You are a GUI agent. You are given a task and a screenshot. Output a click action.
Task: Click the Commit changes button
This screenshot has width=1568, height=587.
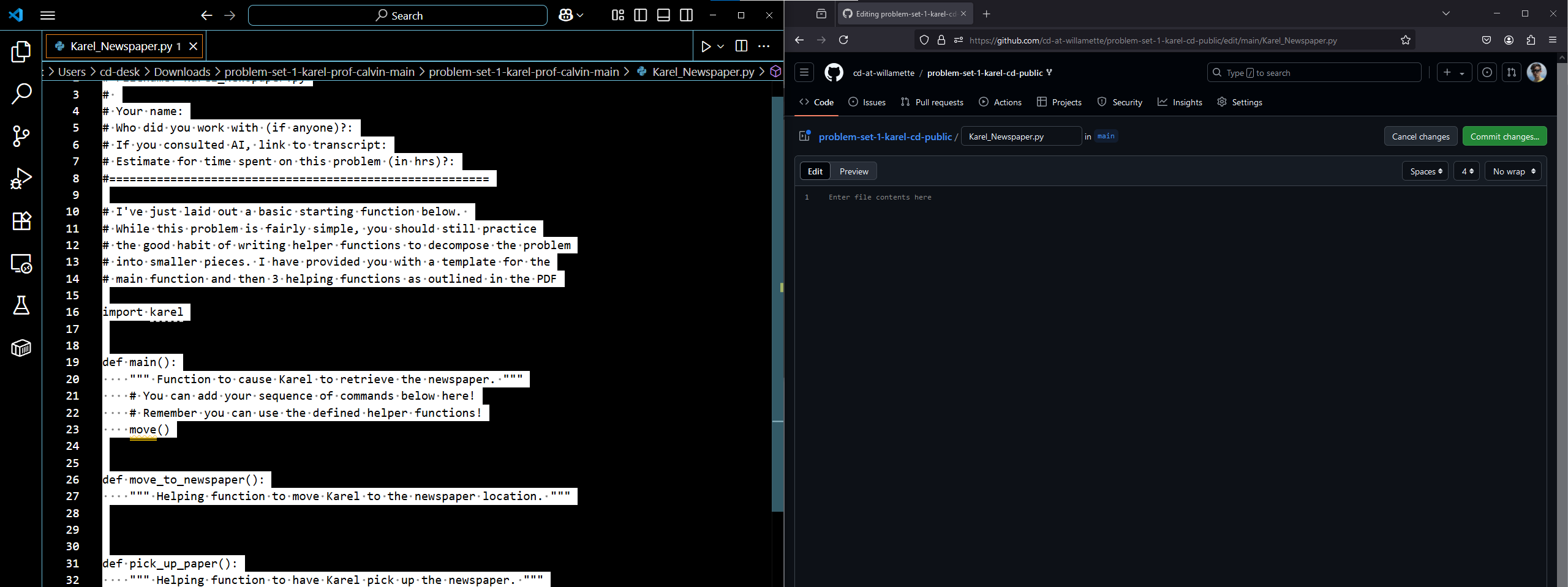point(1504,136)
